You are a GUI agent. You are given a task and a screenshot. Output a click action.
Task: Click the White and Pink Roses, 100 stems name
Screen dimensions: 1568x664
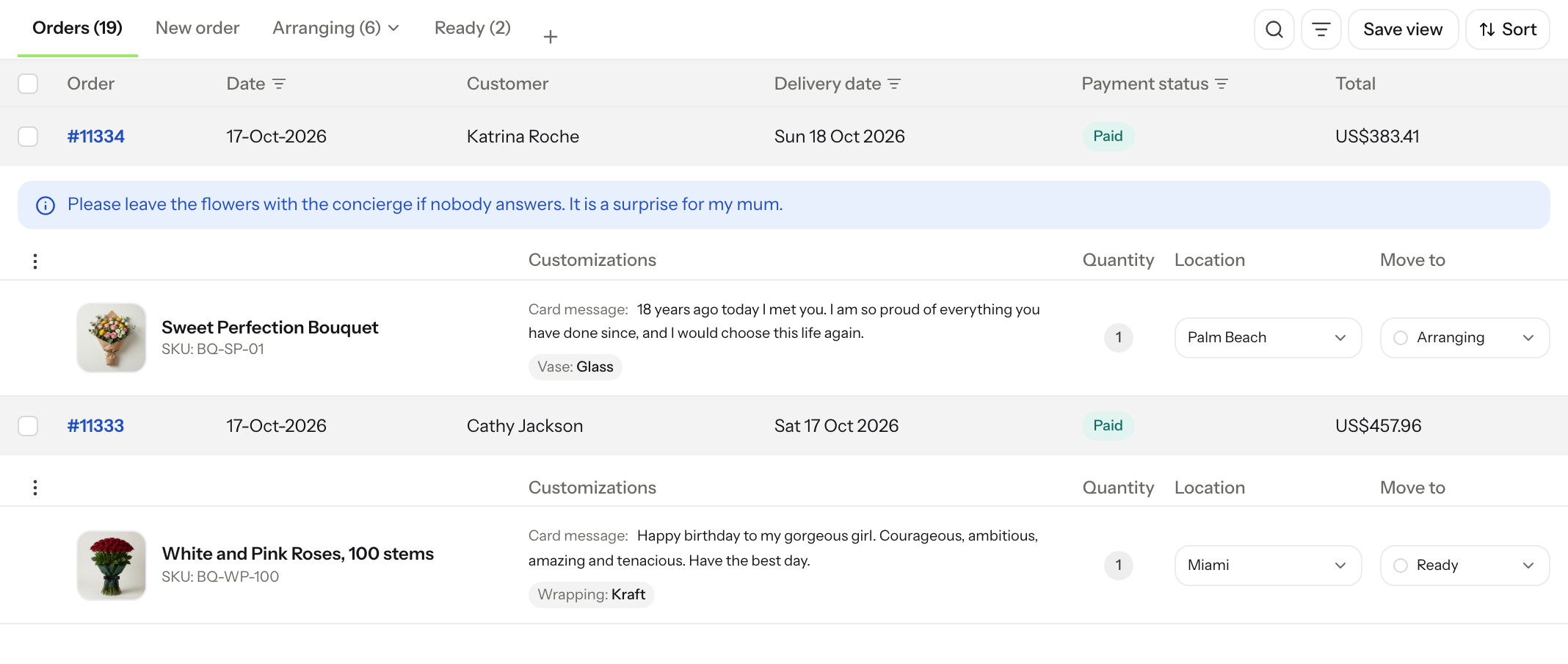(x=298, y=554)
